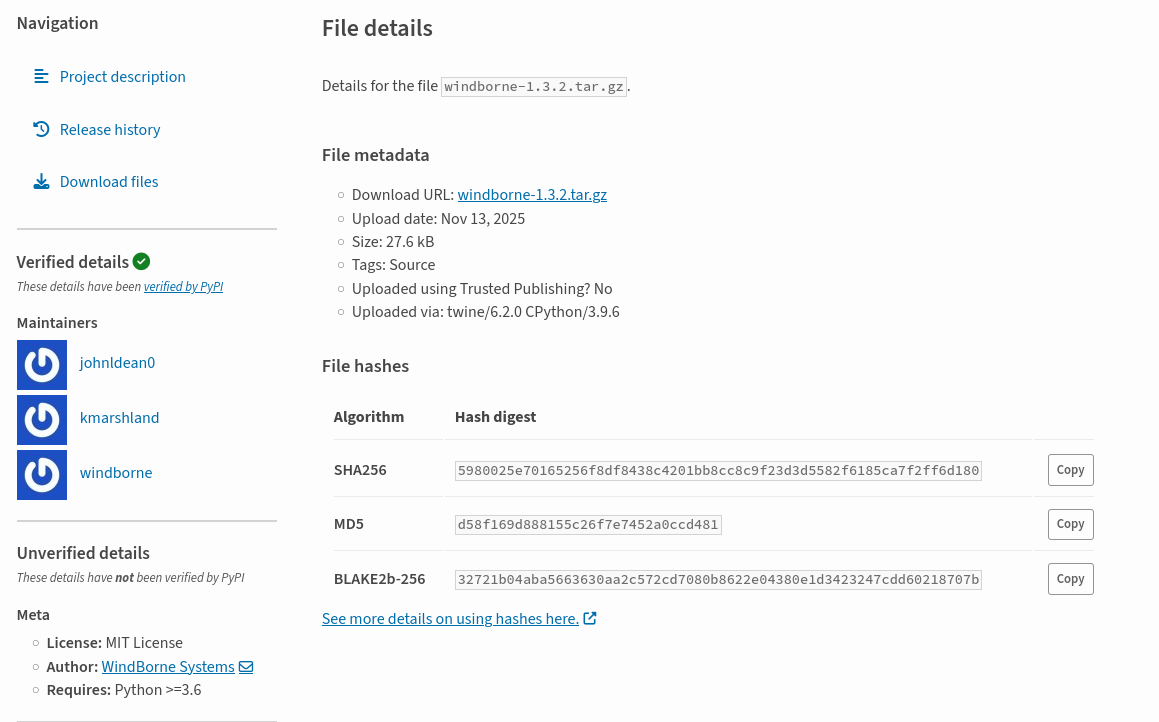Click the Download files tray icon
Image resolution: width=1159 pixels, height=722 pixels.
pos(41,181)
